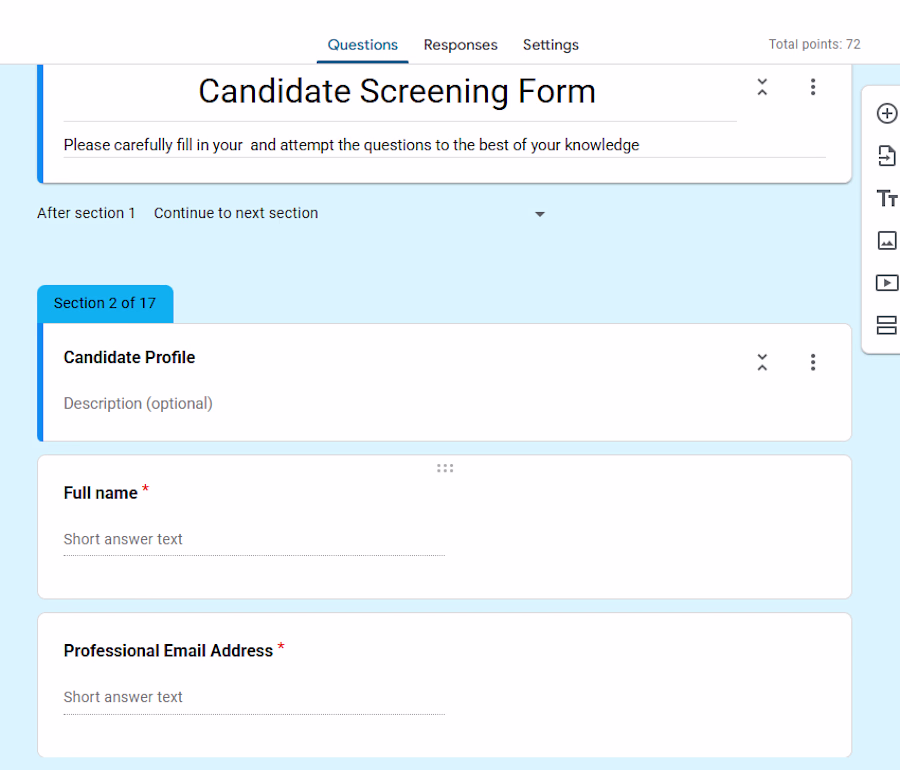Collapse the Candidate Profile section
Screen dimensions: 900x770
(762, 362)
